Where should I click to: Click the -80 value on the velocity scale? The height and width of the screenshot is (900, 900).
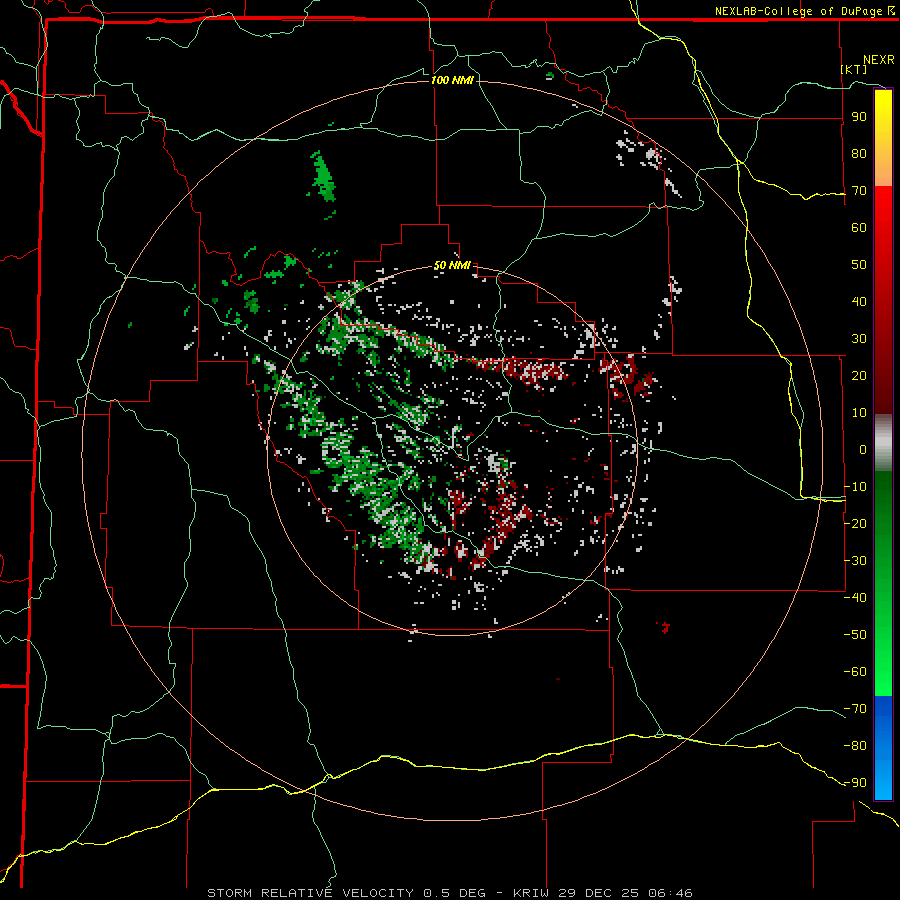tap(855, 746)
